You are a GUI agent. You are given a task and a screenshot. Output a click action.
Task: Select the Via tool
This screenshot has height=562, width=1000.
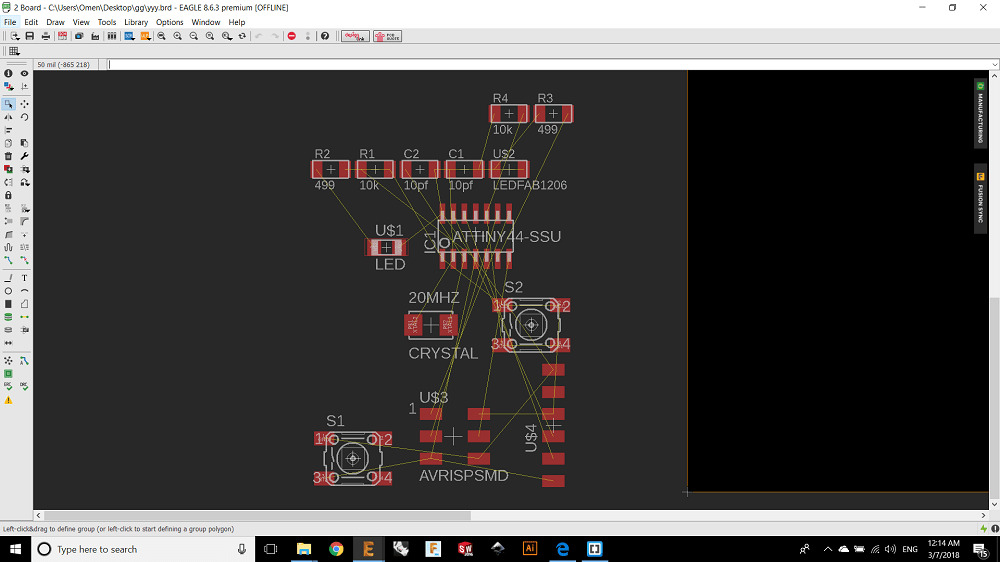8,317
